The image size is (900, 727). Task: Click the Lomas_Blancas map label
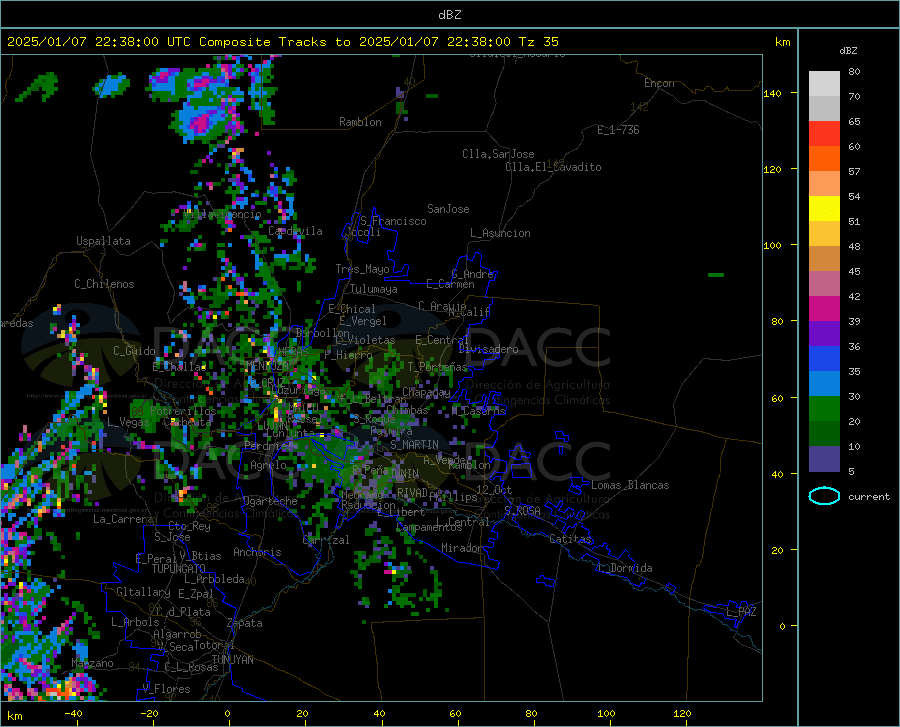point(630,485)
